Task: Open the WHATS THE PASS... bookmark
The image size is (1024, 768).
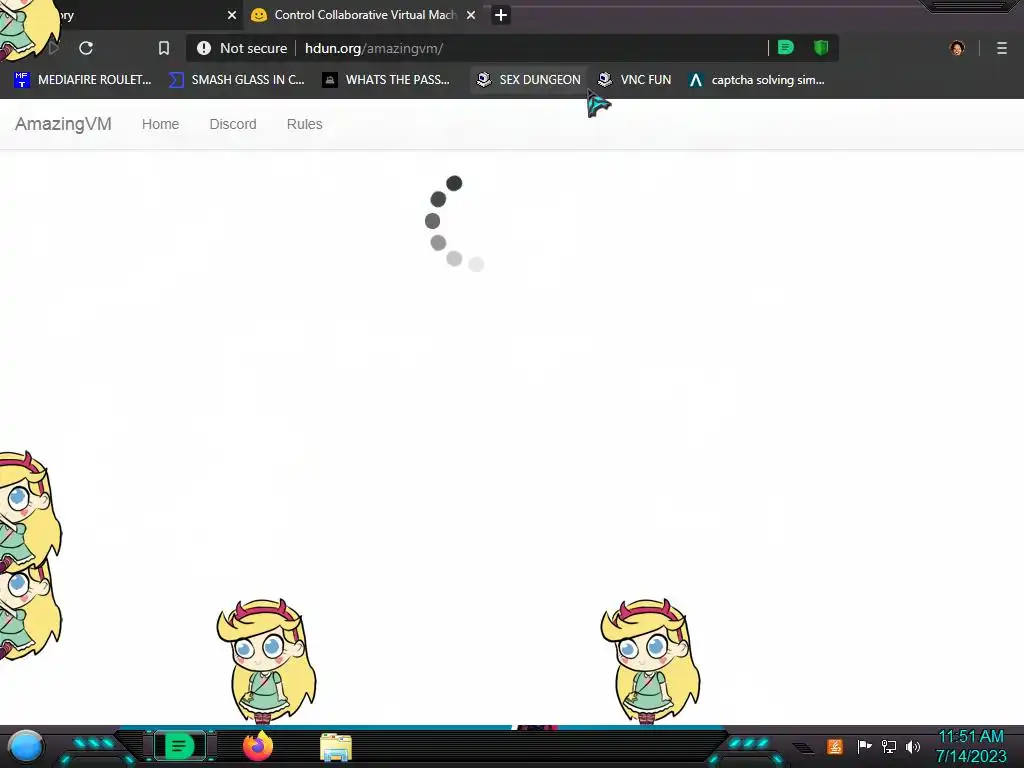Action: [x=386, y=80]
